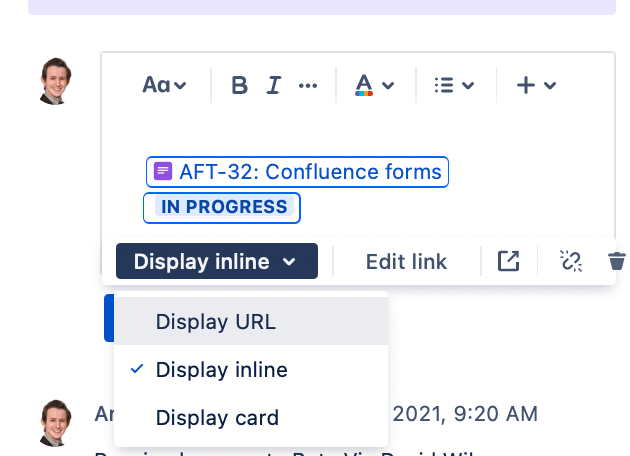The width and height of the screenshot is (630, 456).
Task: Click the unlink icon
Action: 571,261
